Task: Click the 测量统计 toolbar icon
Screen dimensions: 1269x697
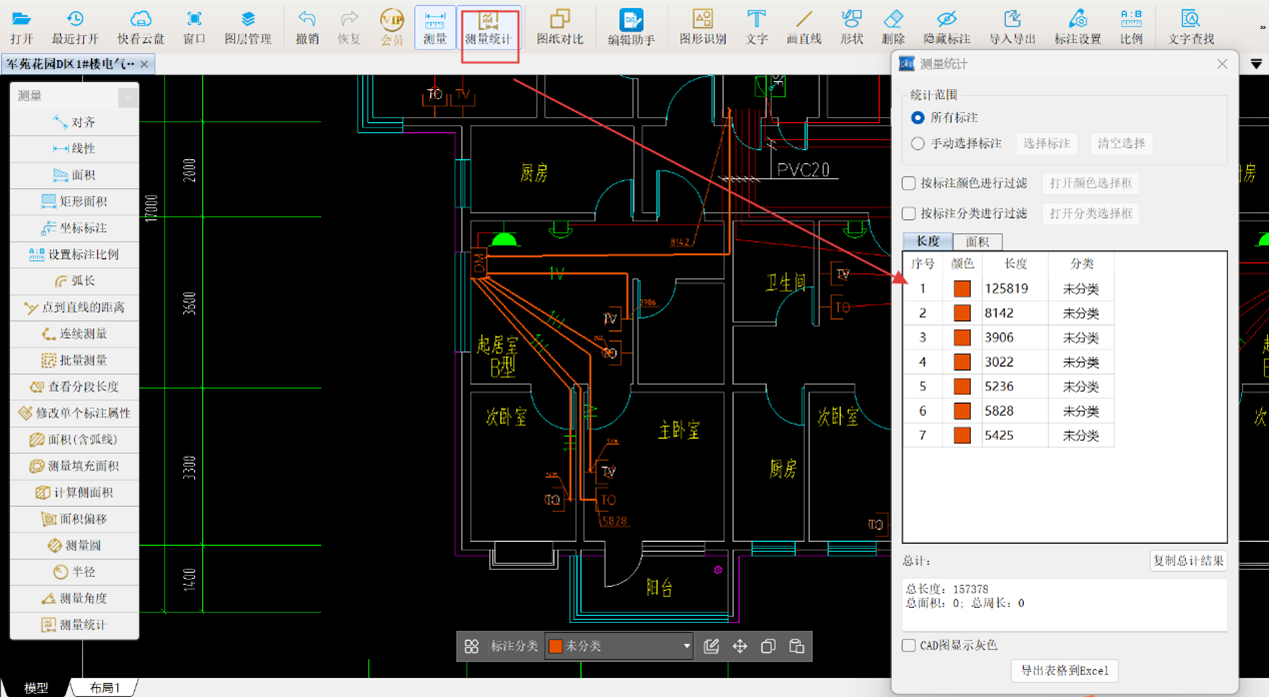Action: click(489, 27)
